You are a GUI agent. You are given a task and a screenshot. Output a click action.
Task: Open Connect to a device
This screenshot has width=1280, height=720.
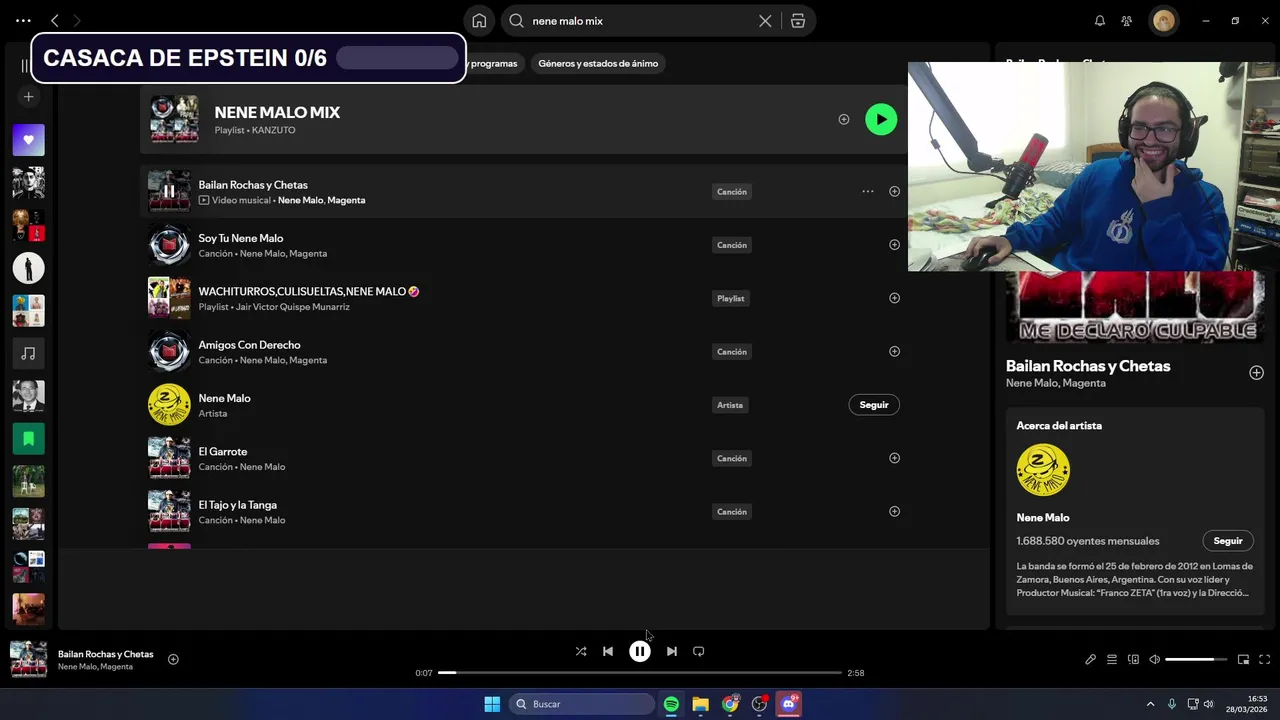tap(1133, 659)
